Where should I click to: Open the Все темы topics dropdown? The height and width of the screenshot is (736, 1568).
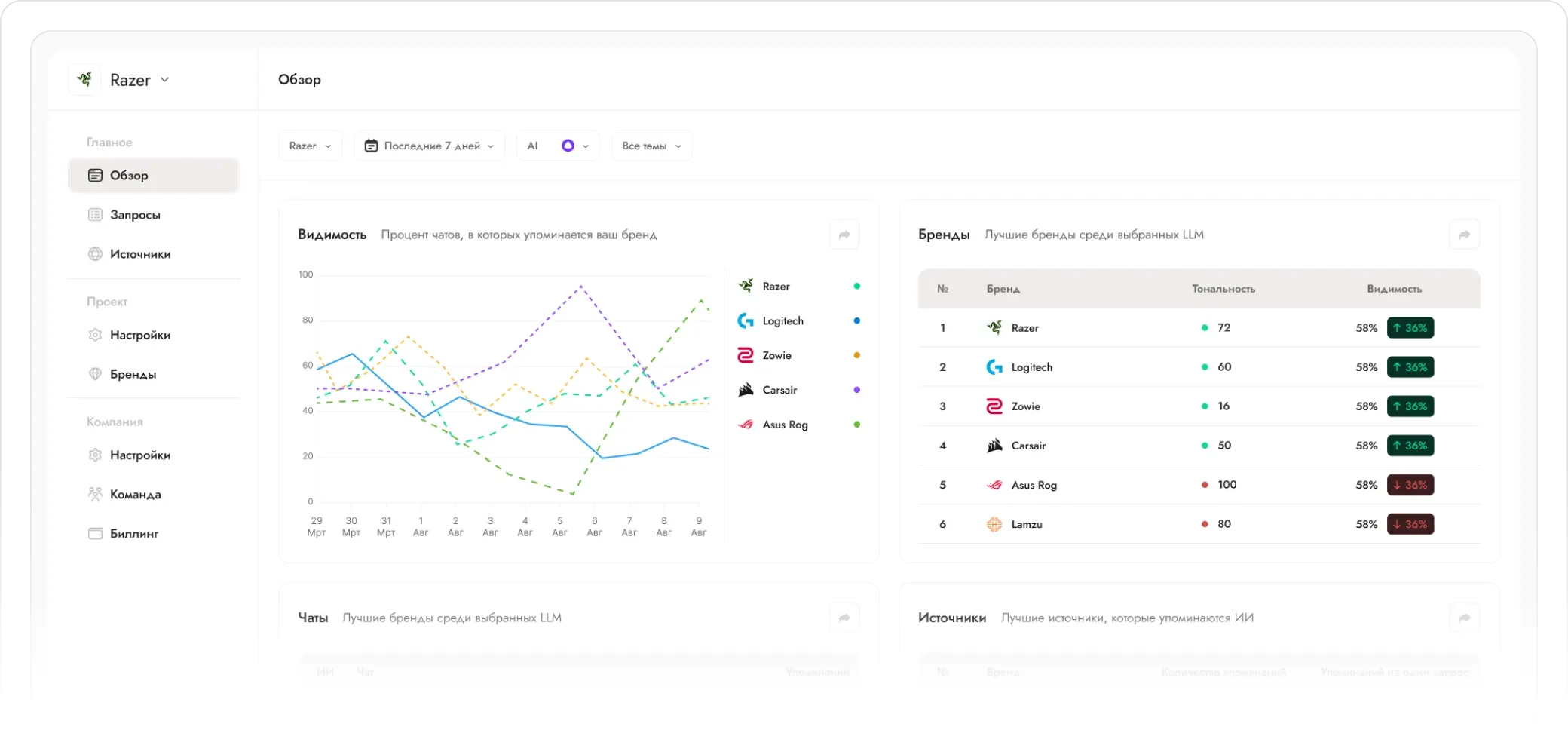[x=651, y=146]
